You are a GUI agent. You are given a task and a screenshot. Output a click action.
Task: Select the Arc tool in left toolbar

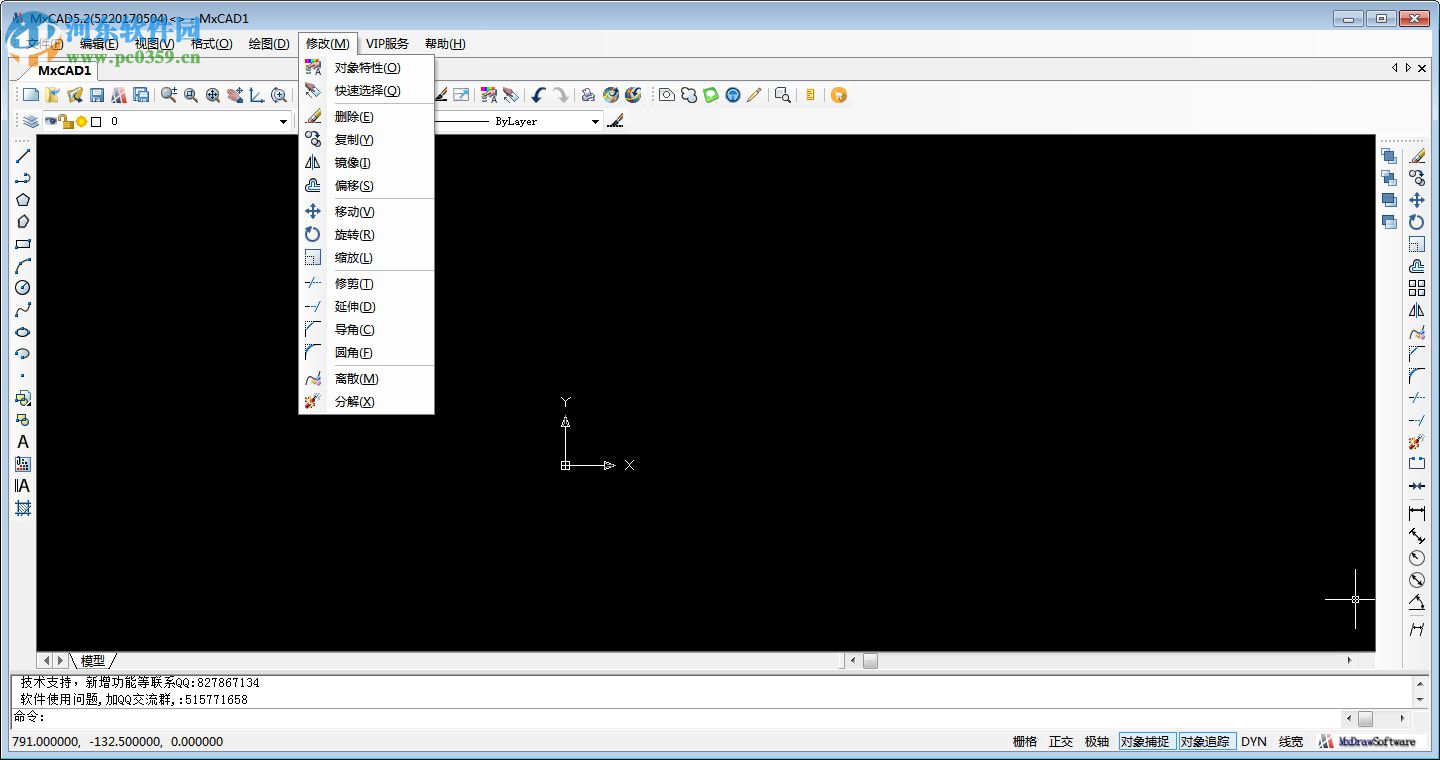coord(22,266)
